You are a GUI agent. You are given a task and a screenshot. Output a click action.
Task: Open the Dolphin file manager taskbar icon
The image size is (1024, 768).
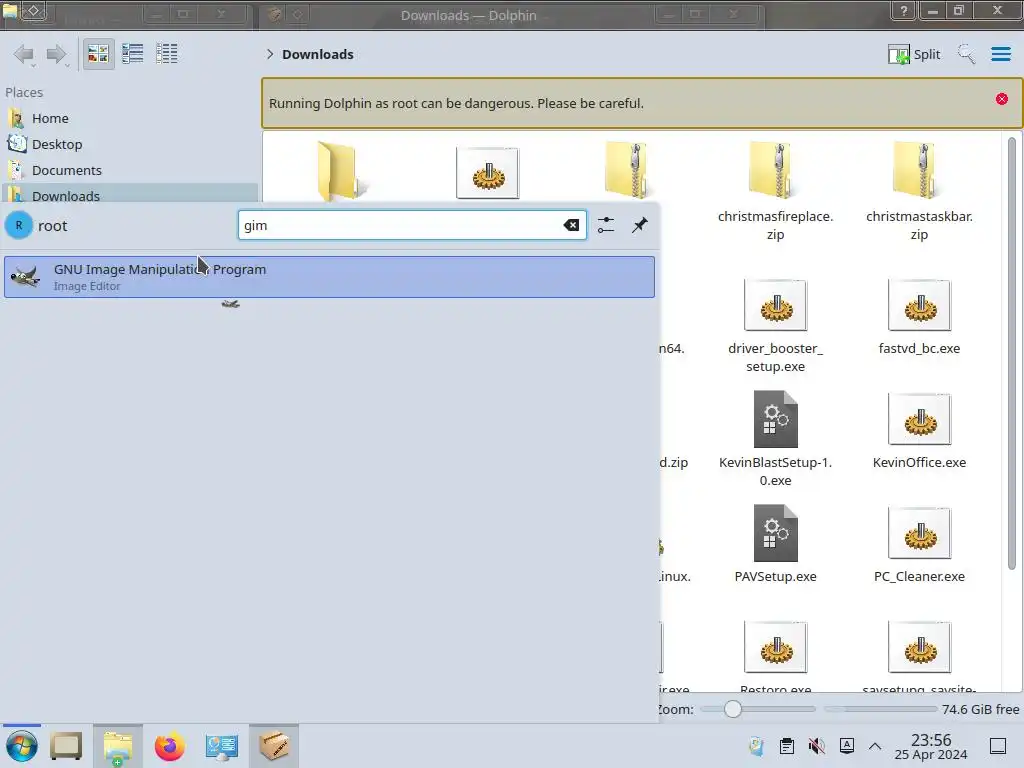(118, 746)
